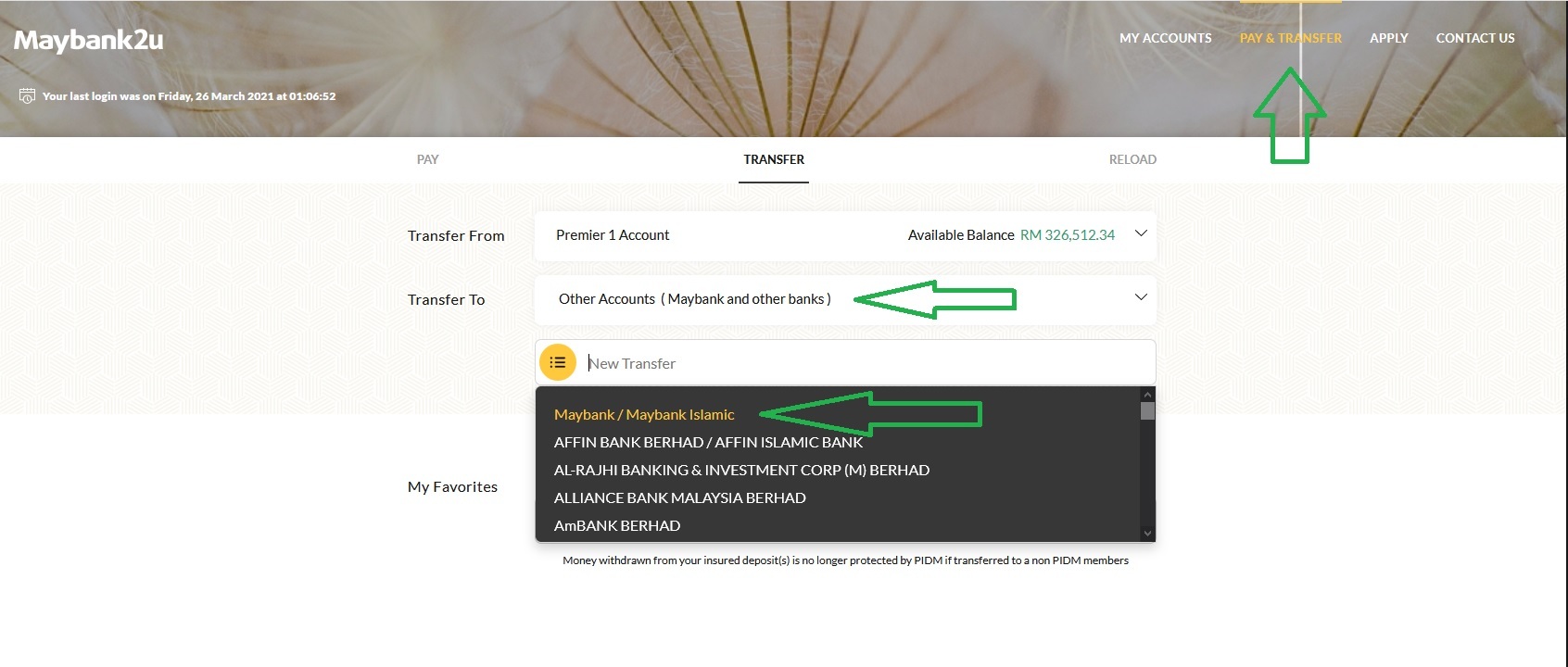Select AFFIN BANK BERHAD / AFFIN ISLAMIC BANK

(x=708, y=443)
